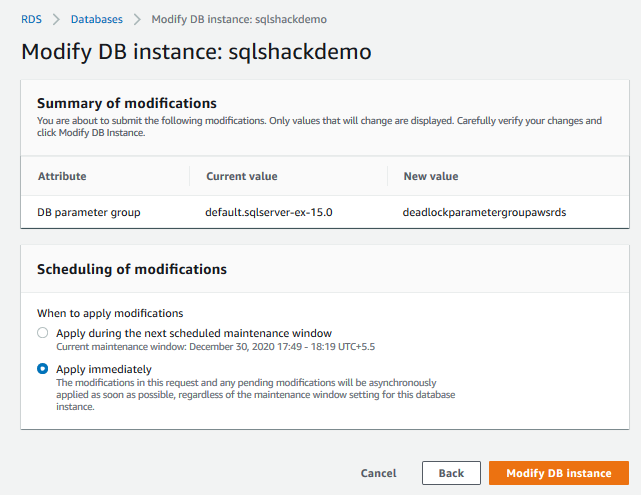Click the Attribute column header

pyautogui.click(x=62, y=176)
